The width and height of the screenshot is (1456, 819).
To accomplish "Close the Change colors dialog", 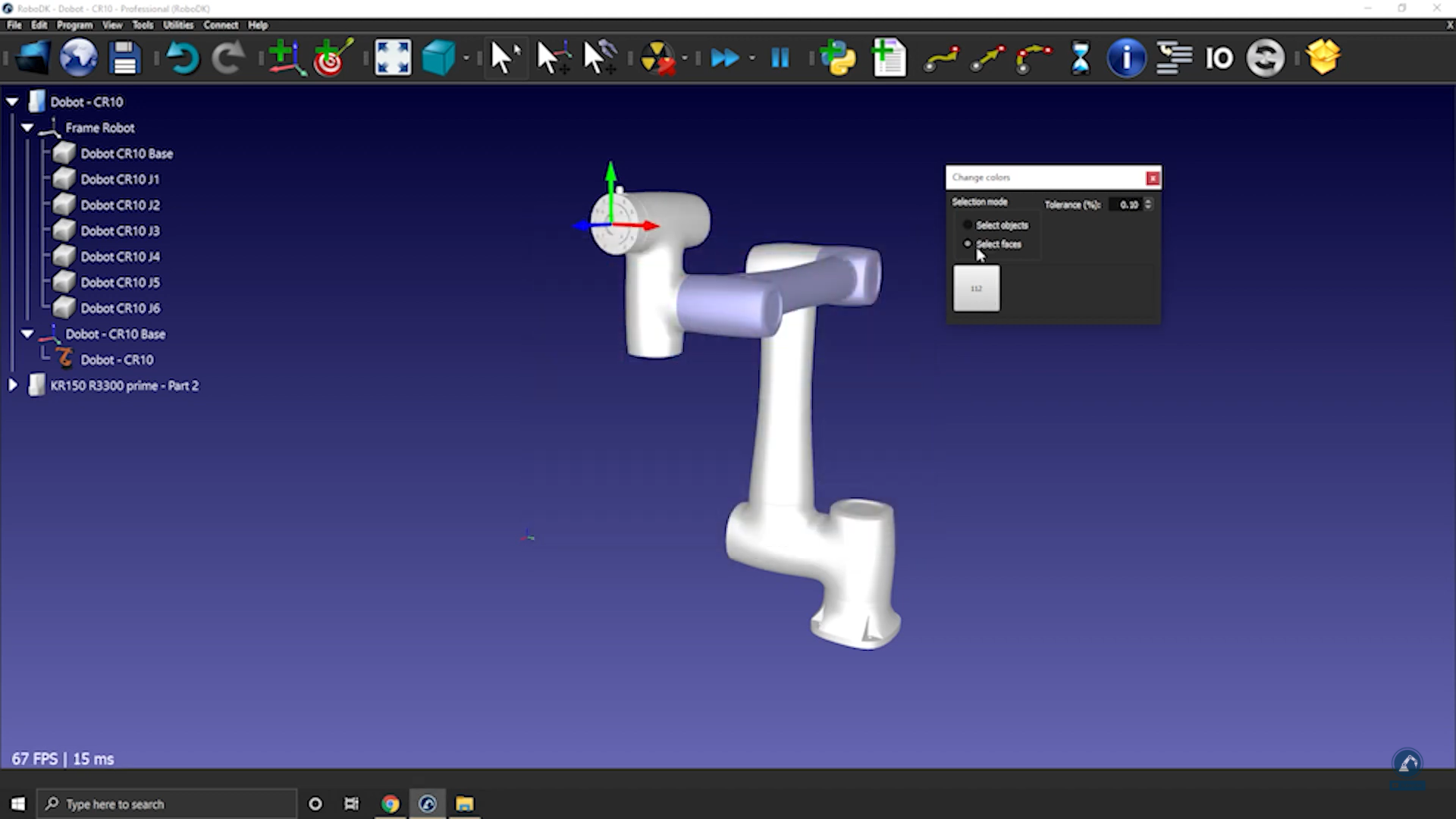I will pyautogui.click(x=1152, y=178).
